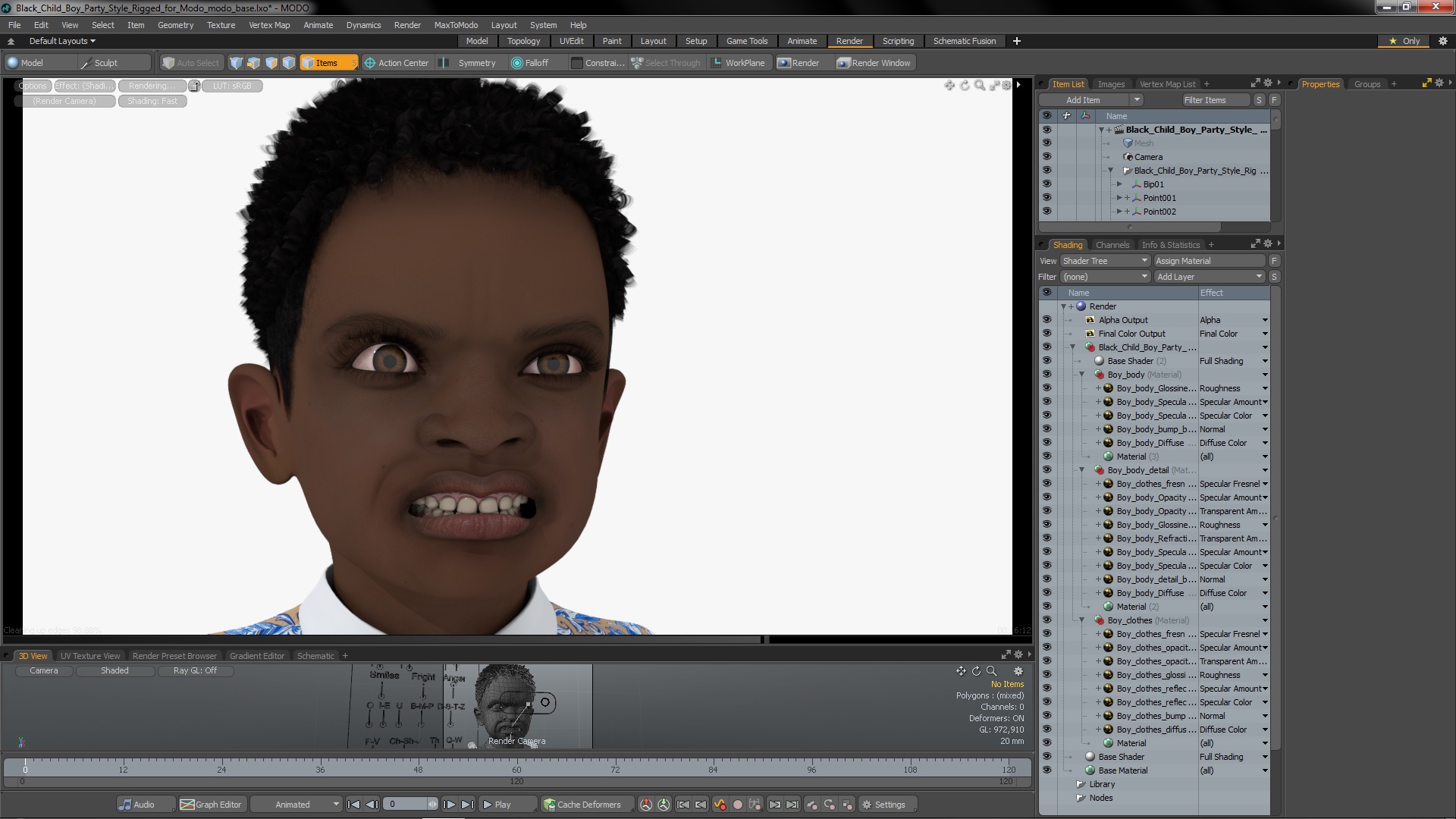The height and width of the screenshot is (819, 1456).
Task: Open the Vertex Map menu
Action: 269,25
